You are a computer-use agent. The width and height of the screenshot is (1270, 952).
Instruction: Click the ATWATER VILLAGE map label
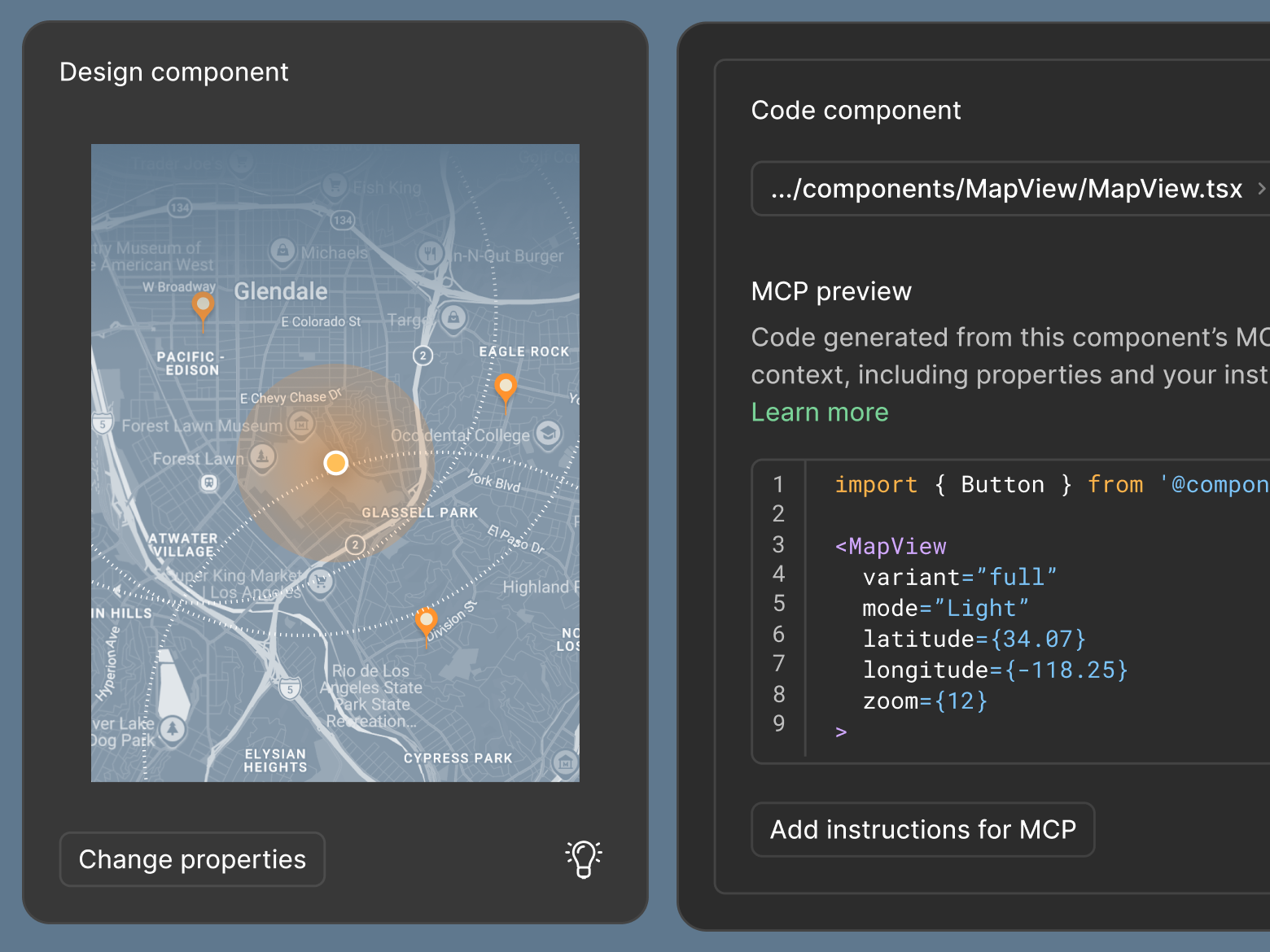coord(184,545)
